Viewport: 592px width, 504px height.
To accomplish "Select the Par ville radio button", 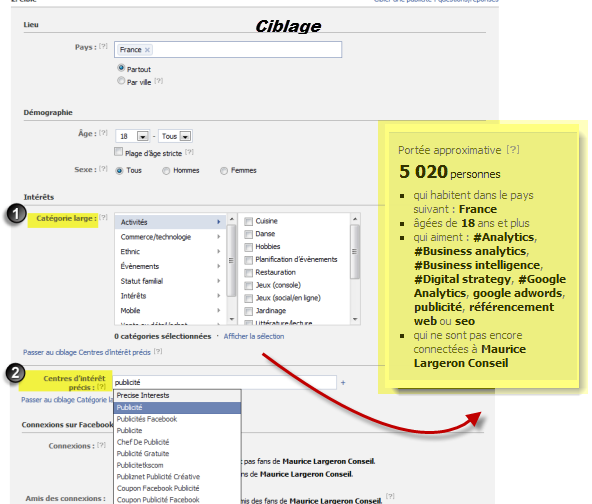I will [x=121, y=81].
